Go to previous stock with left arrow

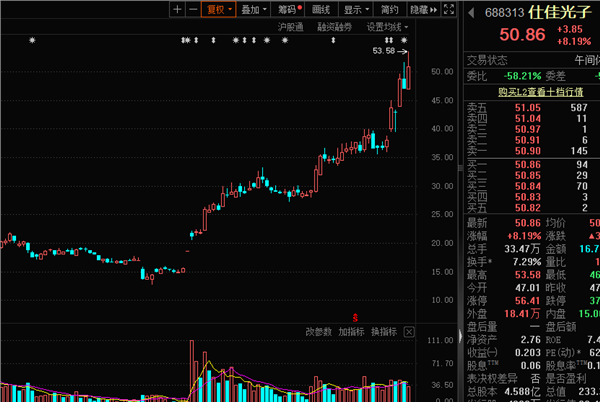pos(471,13)
